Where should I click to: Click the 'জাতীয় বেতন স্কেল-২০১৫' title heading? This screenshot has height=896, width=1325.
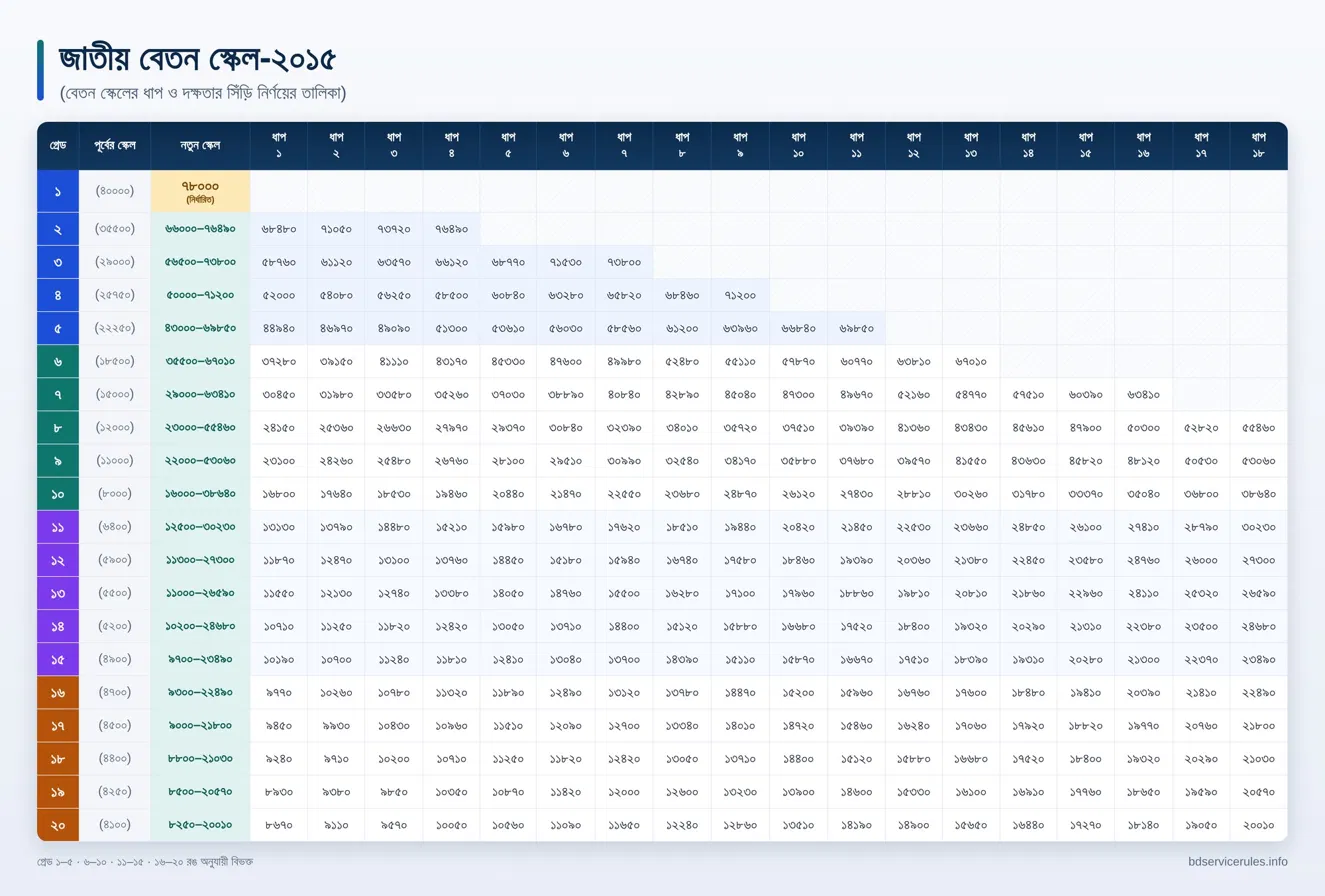(197, 59)
